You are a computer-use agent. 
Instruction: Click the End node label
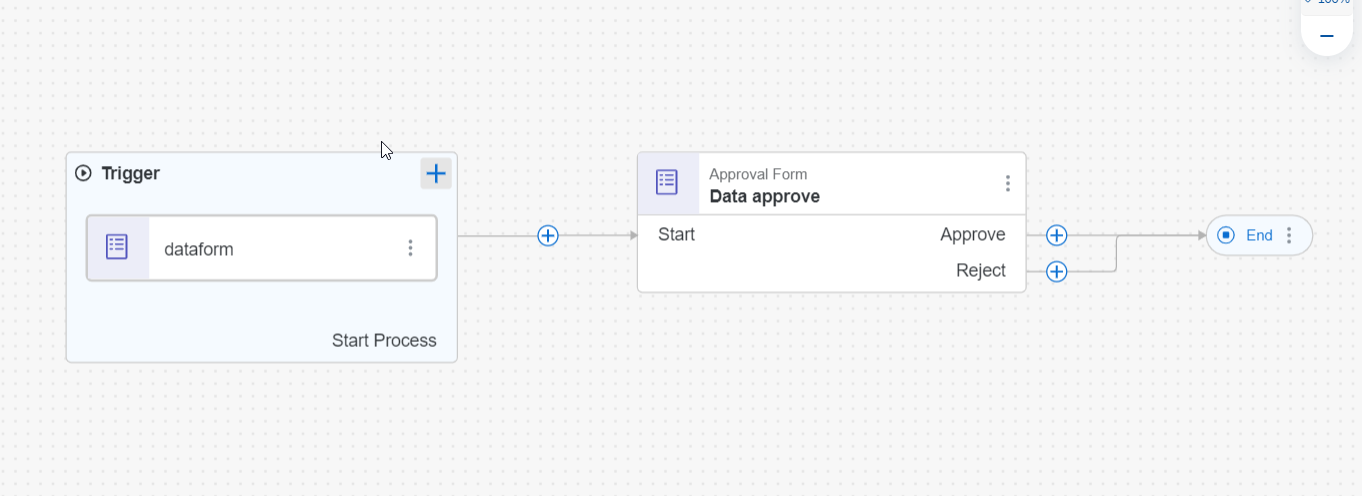point(1259,236)
